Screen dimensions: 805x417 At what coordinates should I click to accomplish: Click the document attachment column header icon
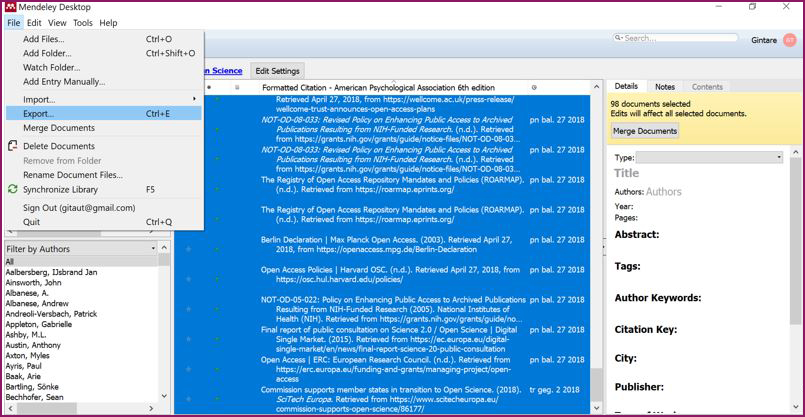point(237,88)
